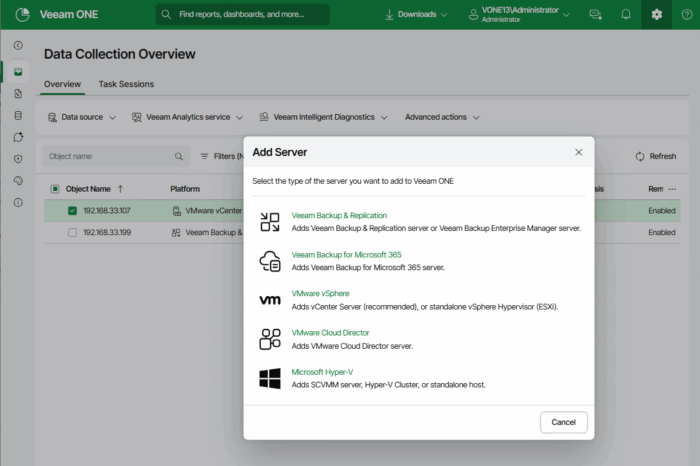Open the Filters button
The width and height of the screenshot is (700, 466).
221,157
